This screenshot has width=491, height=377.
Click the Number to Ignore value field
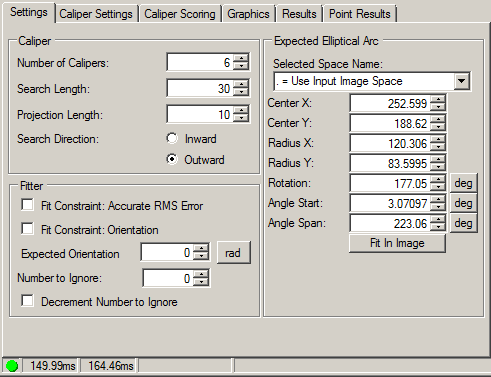168,278
